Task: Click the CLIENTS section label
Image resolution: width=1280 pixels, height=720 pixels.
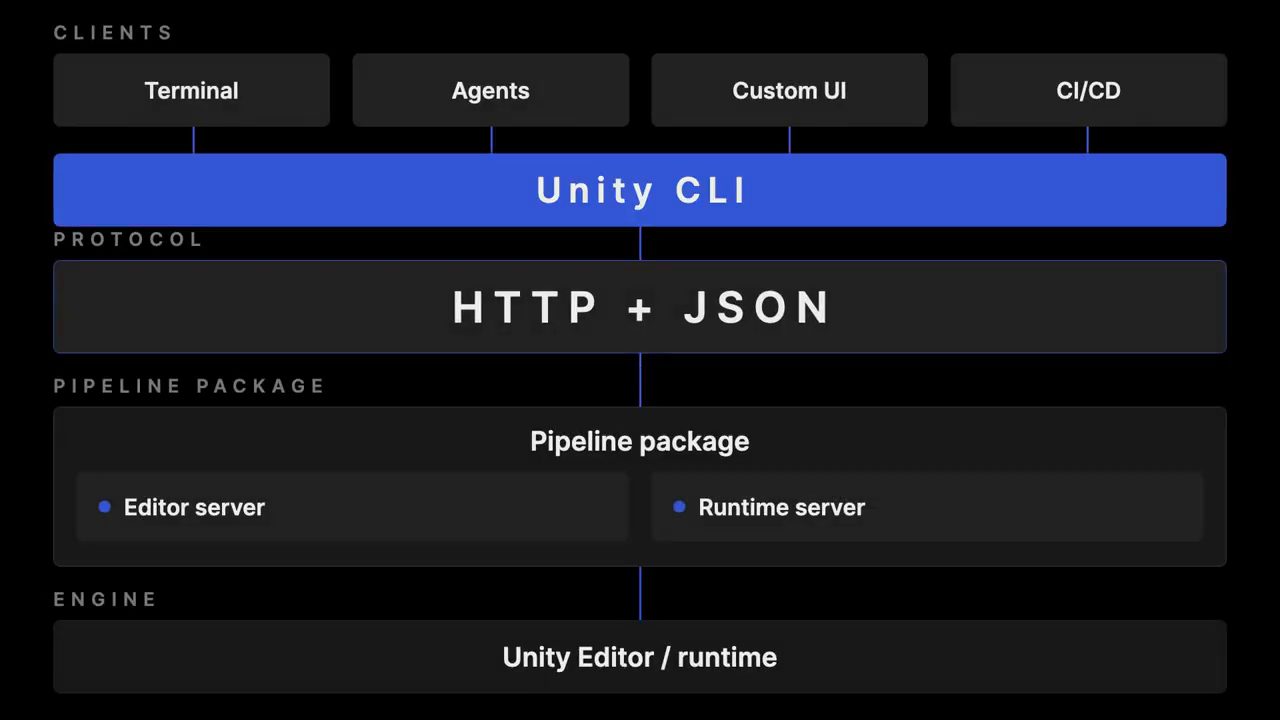Action: pyautogui.click(x=113, y=33)
